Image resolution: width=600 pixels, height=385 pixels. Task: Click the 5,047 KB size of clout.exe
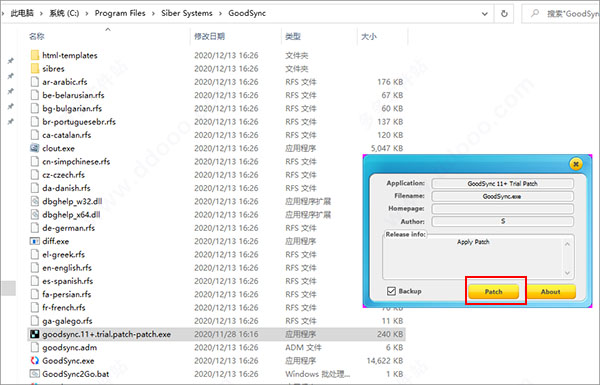coord(387,148)
